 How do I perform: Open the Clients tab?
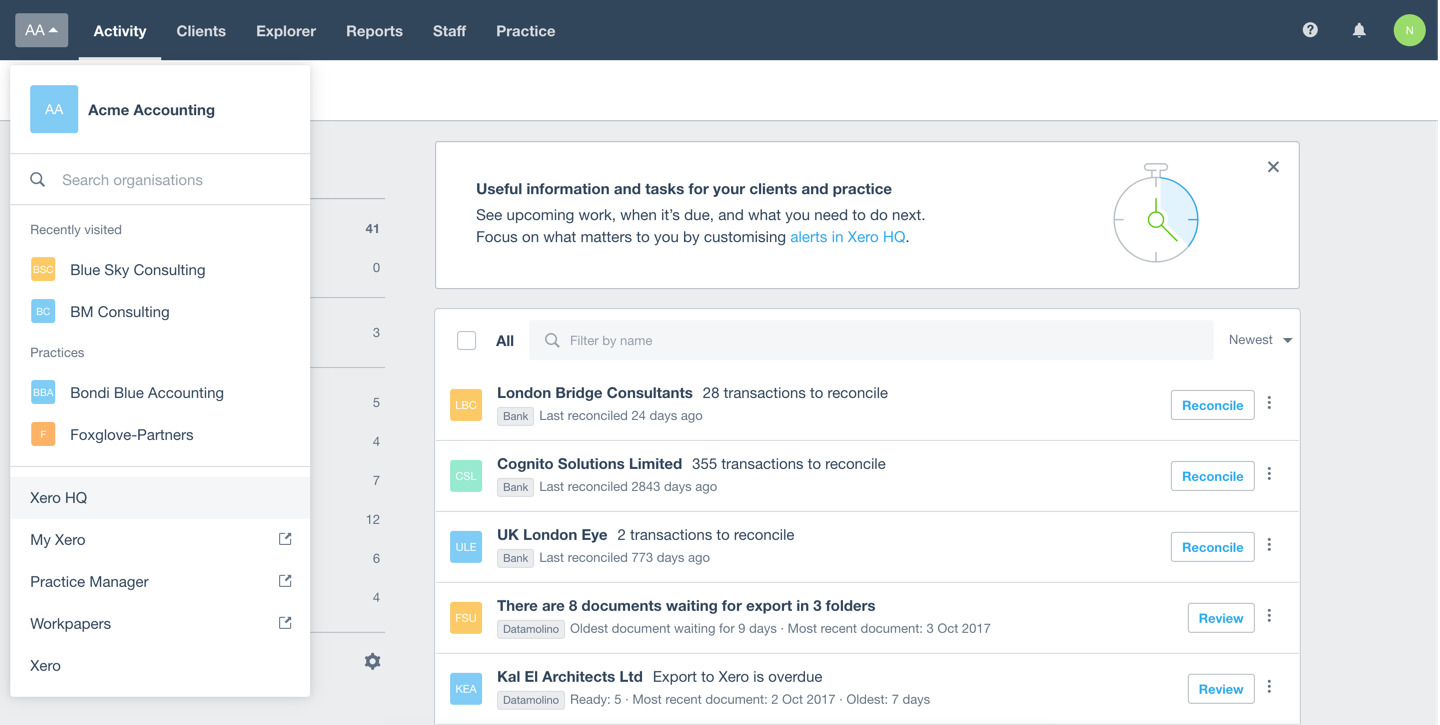click(x=201, y=31)
